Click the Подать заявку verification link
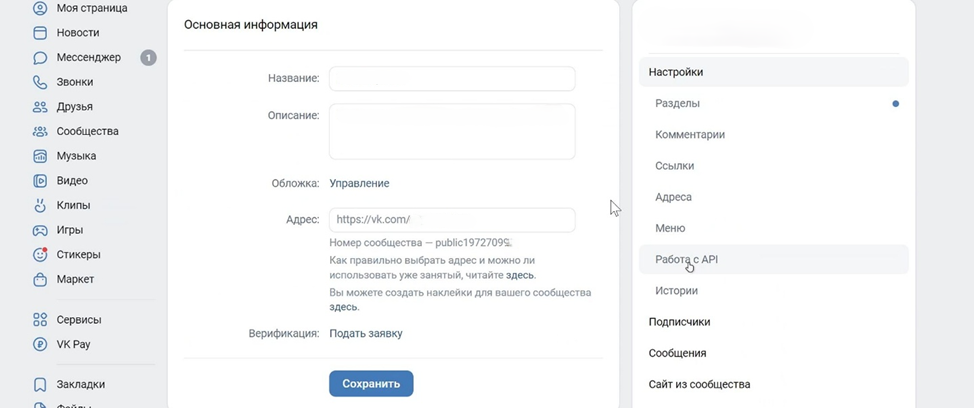The width and height of the screenshot is (974, 408). (x=366, y=333)
